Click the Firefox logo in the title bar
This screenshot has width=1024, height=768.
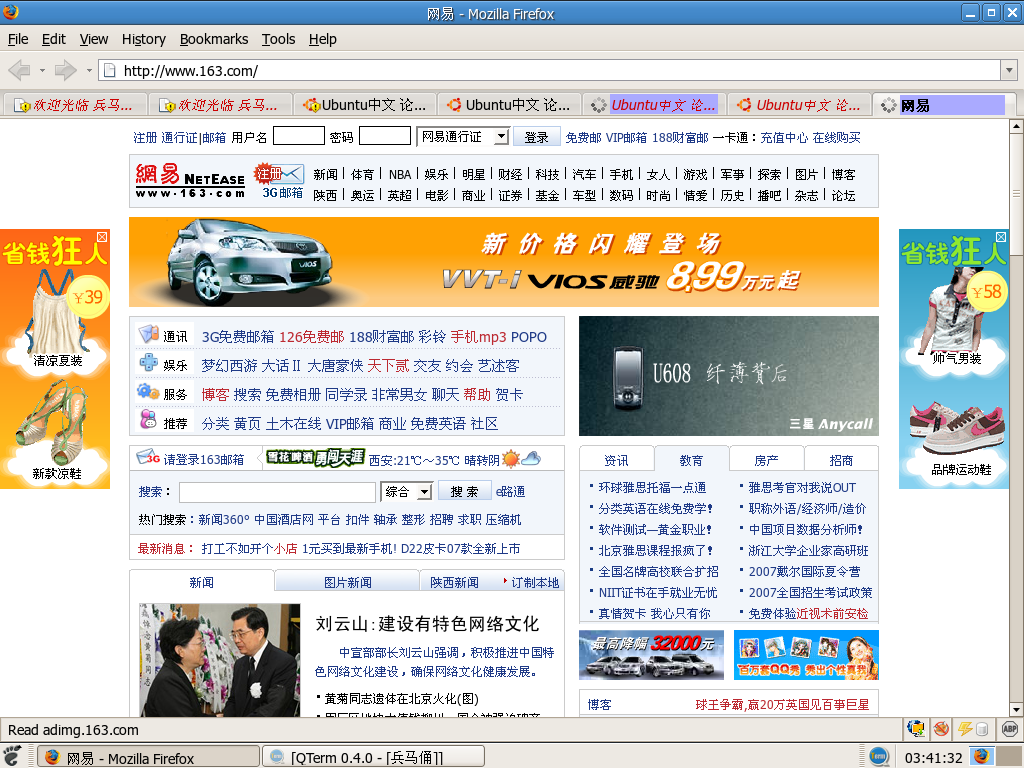click(x=11, y=12)
